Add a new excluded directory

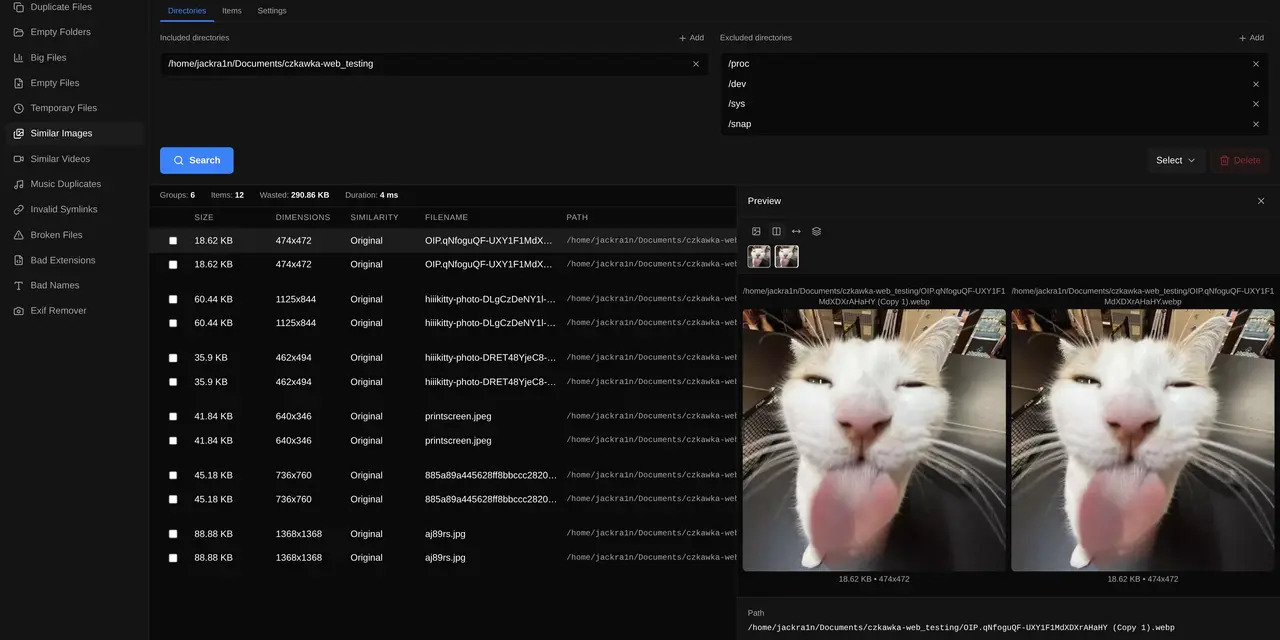[x=1251, y=38]
